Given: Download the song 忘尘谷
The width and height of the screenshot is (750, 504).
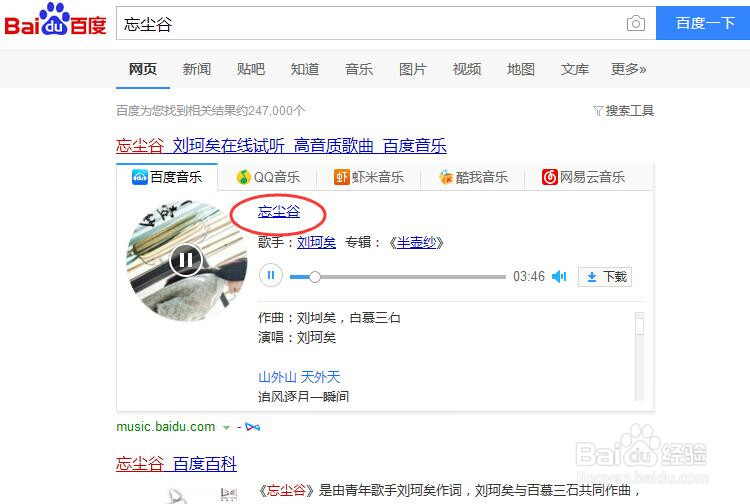Looking at the screenshot, I should [x=605, y=277].
